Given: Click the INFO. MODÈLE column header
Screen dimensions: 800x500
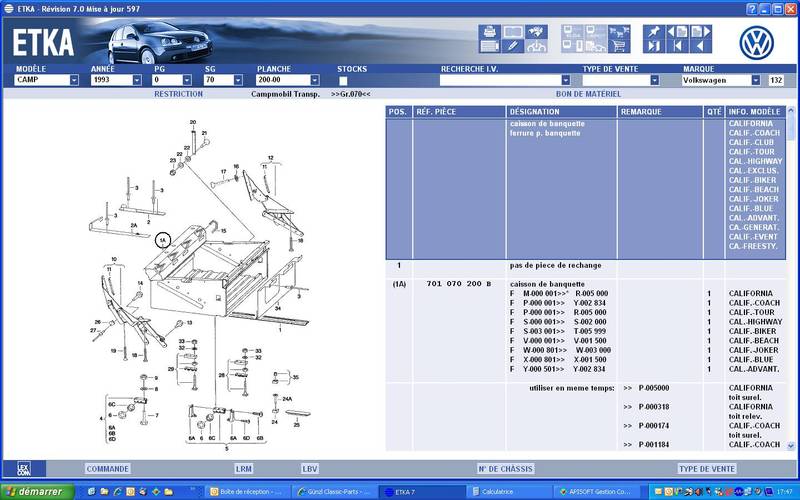Looking at the screenshot, I should pos(755,112).
